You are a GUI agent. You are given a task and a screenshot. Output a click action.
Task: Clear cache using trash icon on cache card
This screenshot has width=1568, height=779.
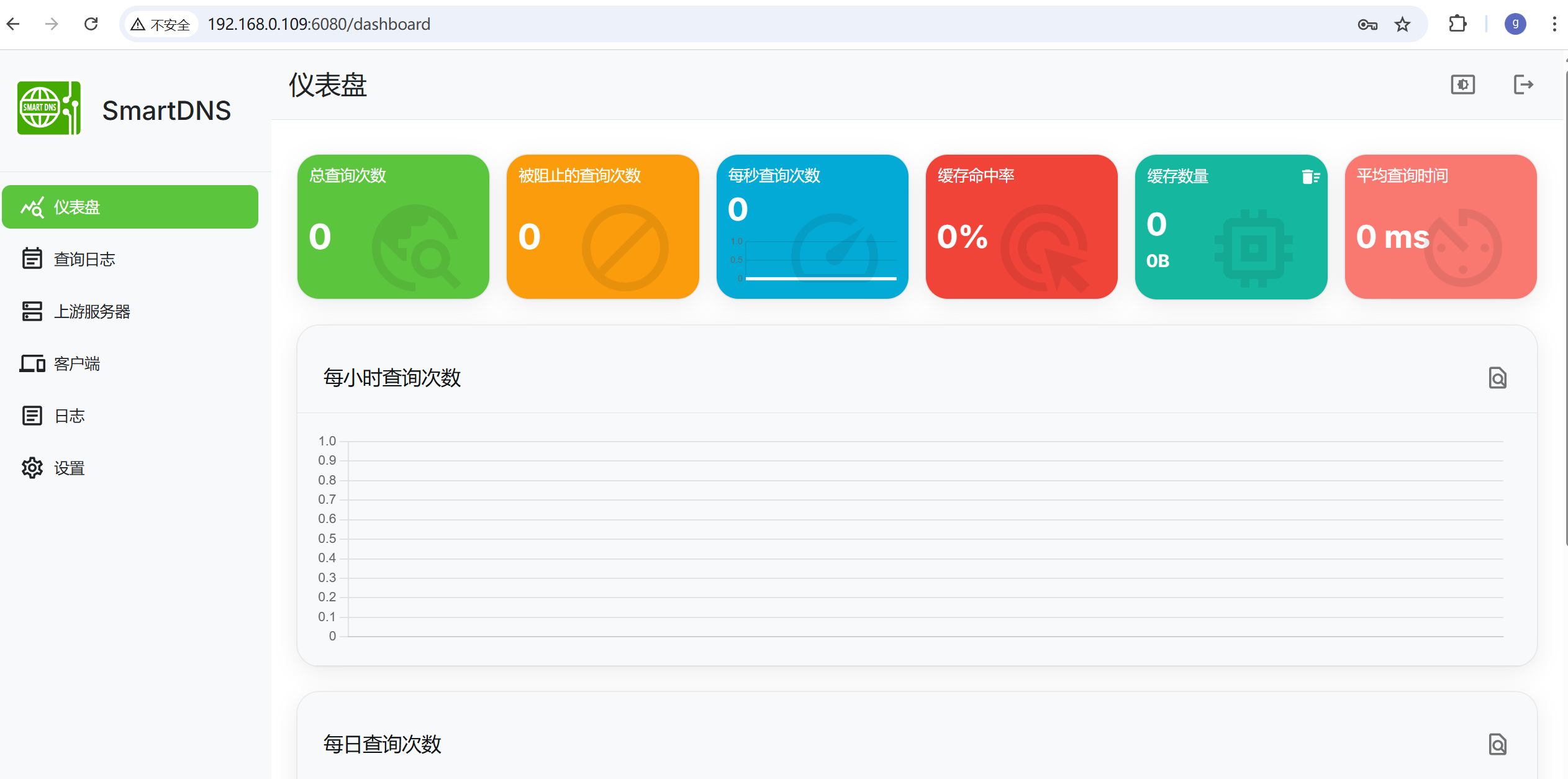click(1310, 177)
